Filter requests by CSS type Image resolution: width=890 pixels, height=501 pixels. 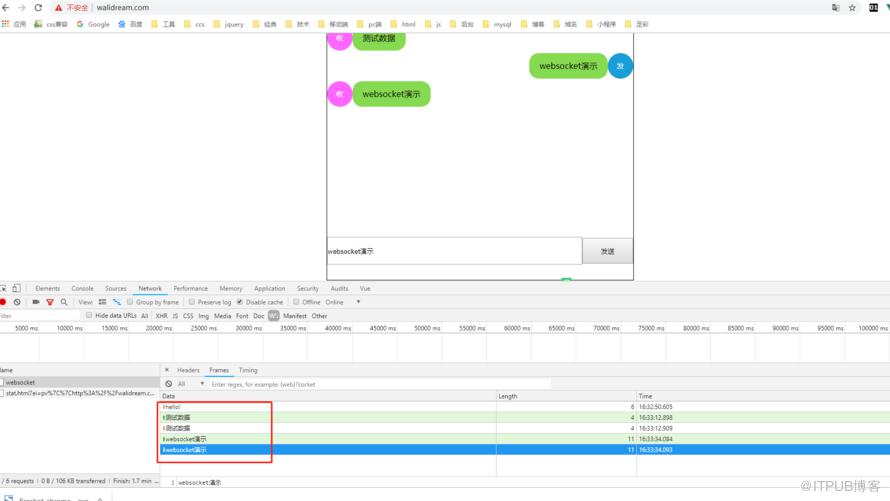(188, 315)
